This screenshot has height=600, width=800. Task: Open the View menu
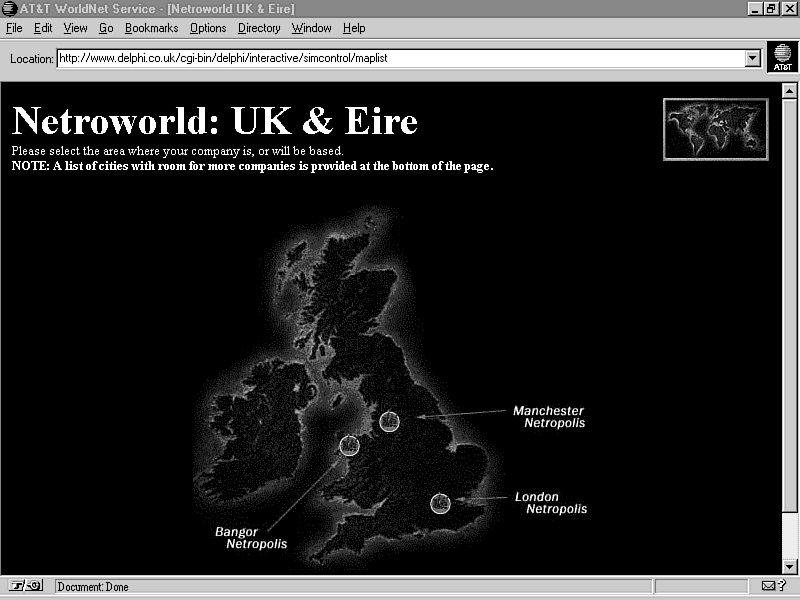[x=75, y=28]
